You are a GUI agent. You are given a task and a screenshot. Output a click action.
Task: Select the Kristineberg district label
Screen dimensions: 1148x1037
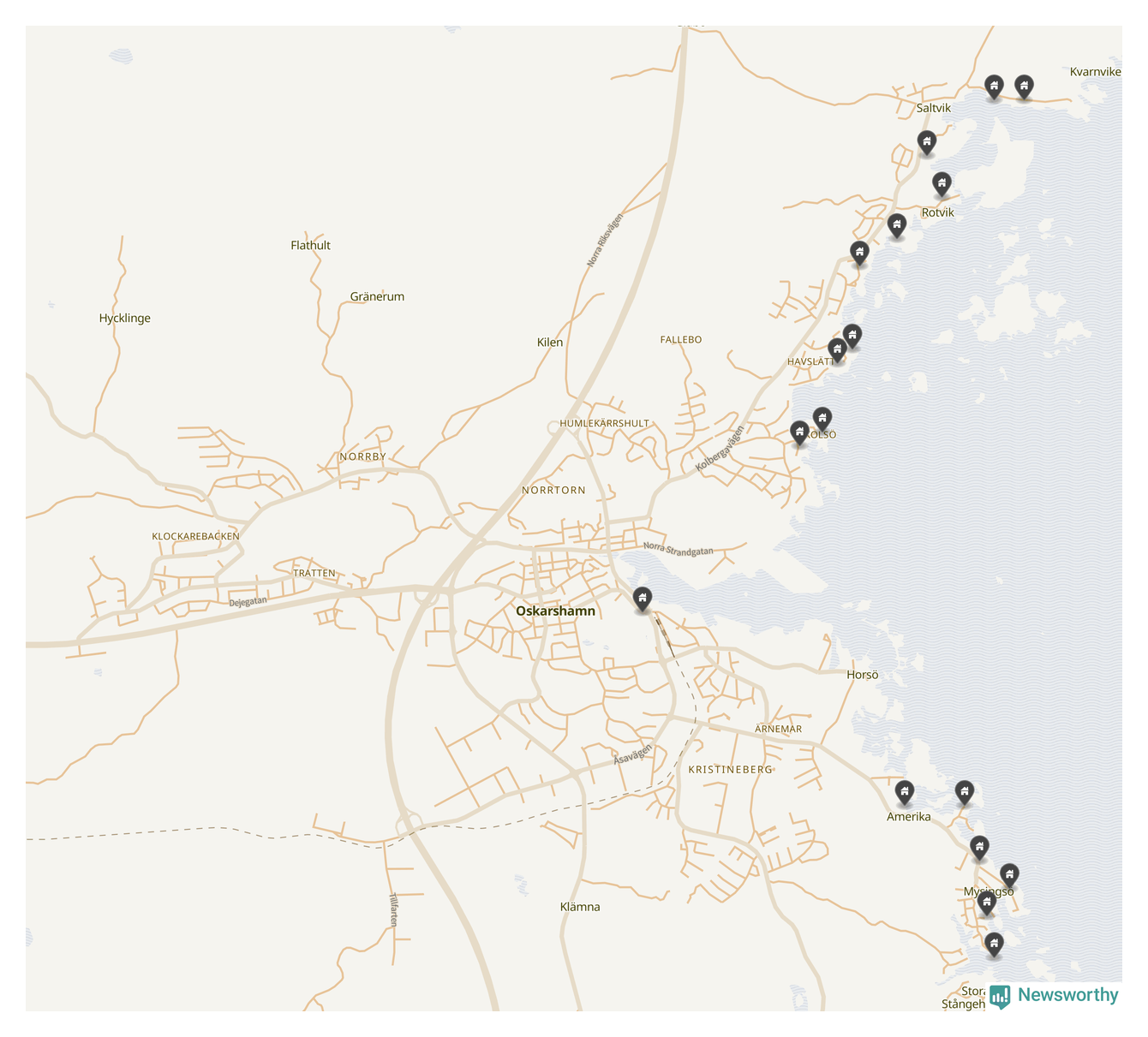pos(730,770)
